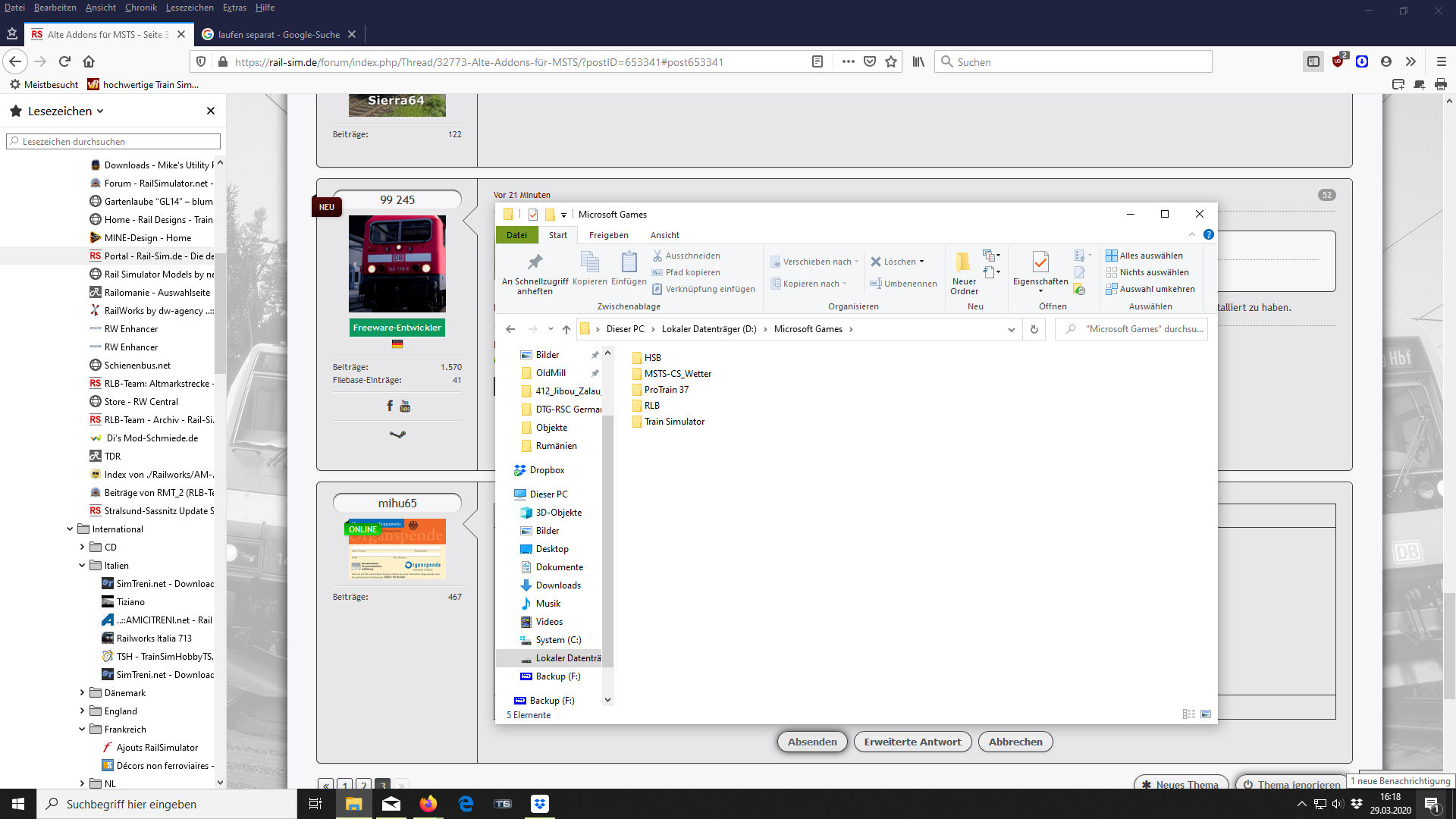Image resolution: width=1456 pixels, height=819 pixels.
Task: Open the Chronik menu
Action: (140, 8)
